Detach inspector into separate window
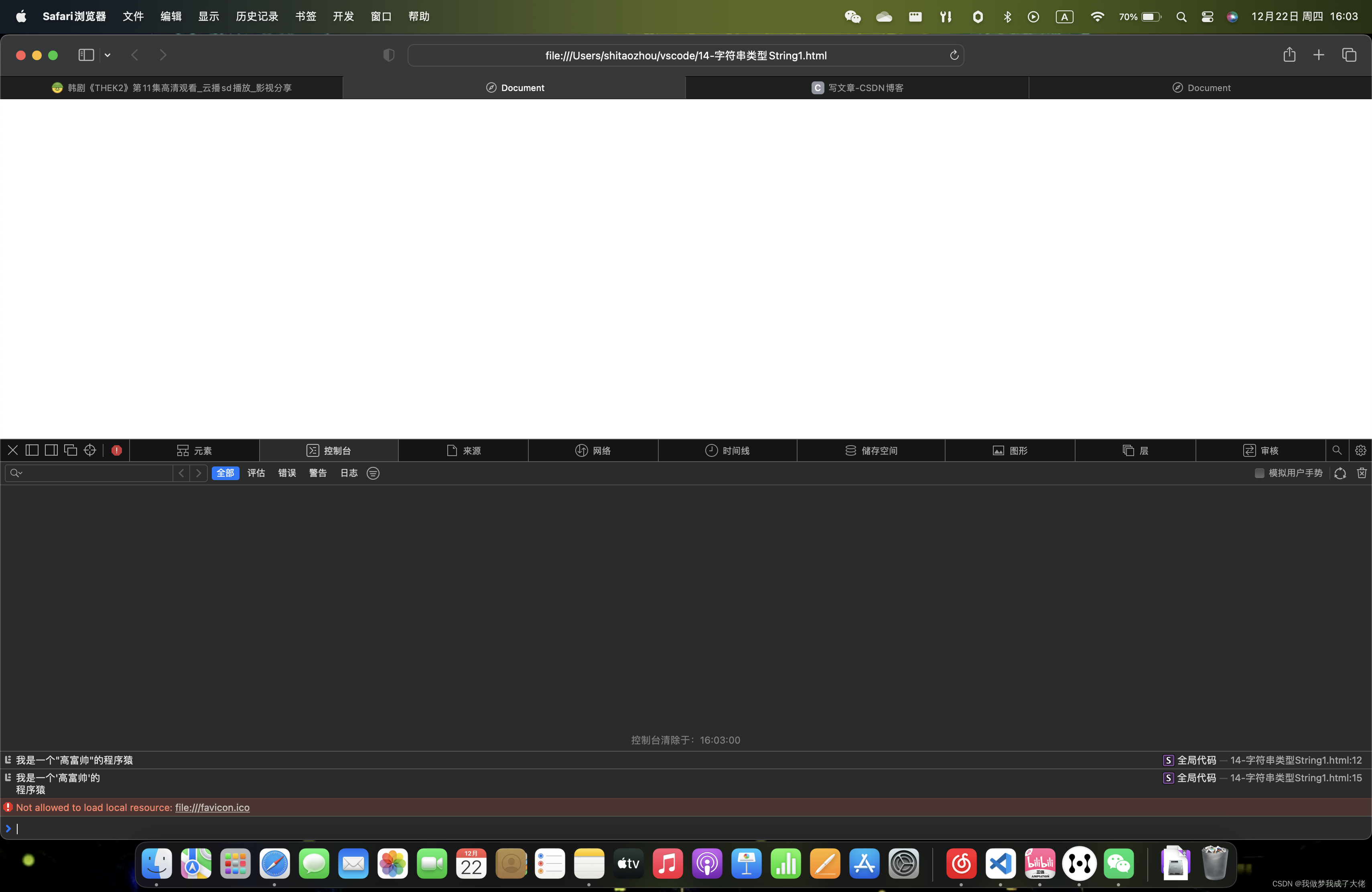Viewport: 1372px width, 892px height. tap(70, 450)
